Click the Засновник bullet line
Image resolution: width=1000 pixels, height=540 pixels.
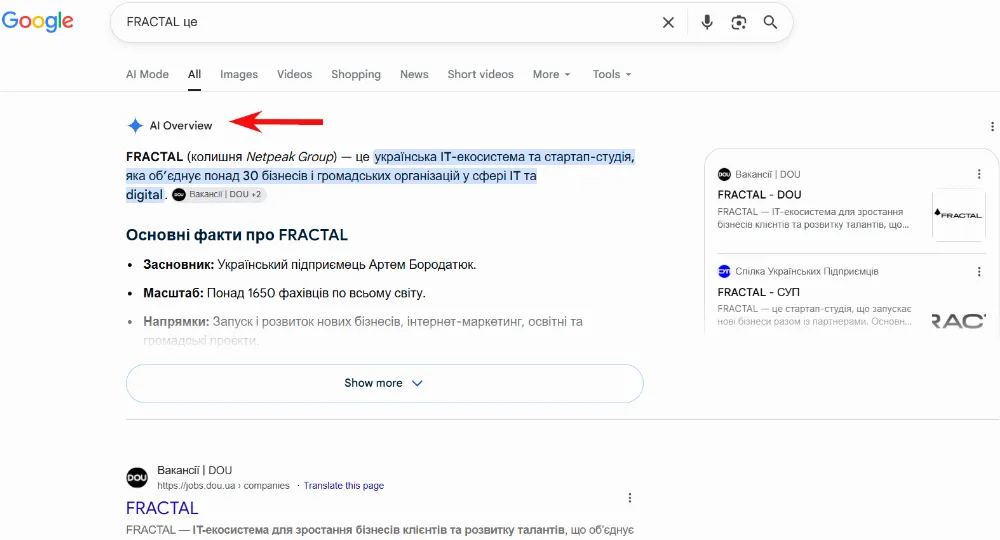tap(309, 265)
